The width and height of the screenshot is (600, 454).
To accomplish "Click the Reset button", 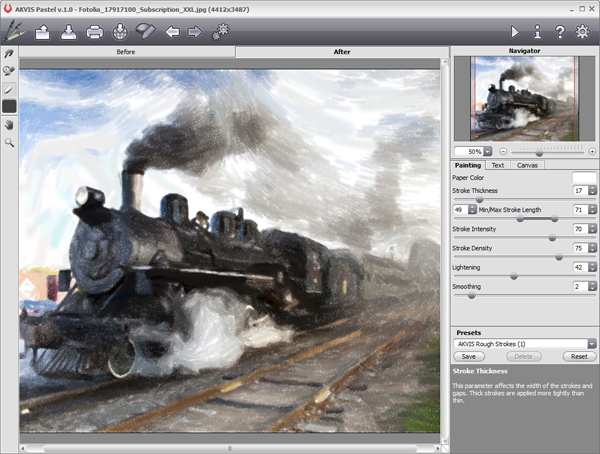I will 578,356.
